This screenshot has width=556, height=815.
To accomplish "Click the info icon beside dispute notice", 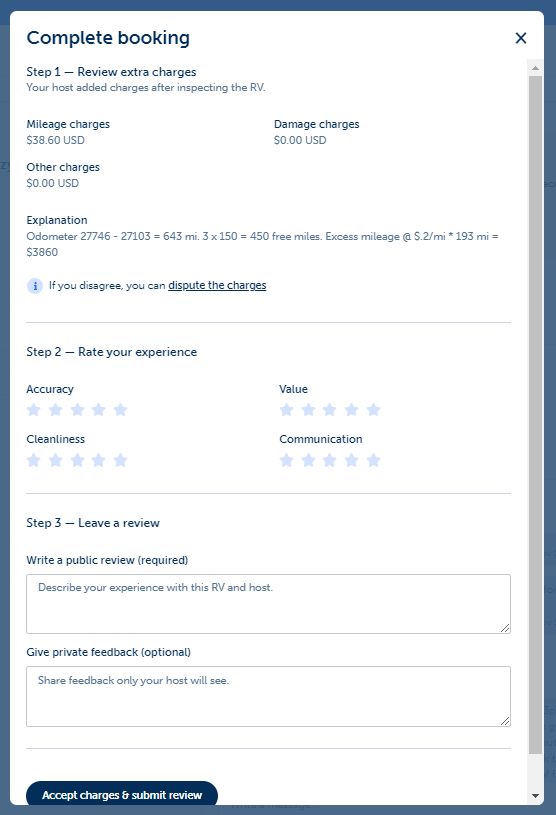I will (x=35, y=286).
